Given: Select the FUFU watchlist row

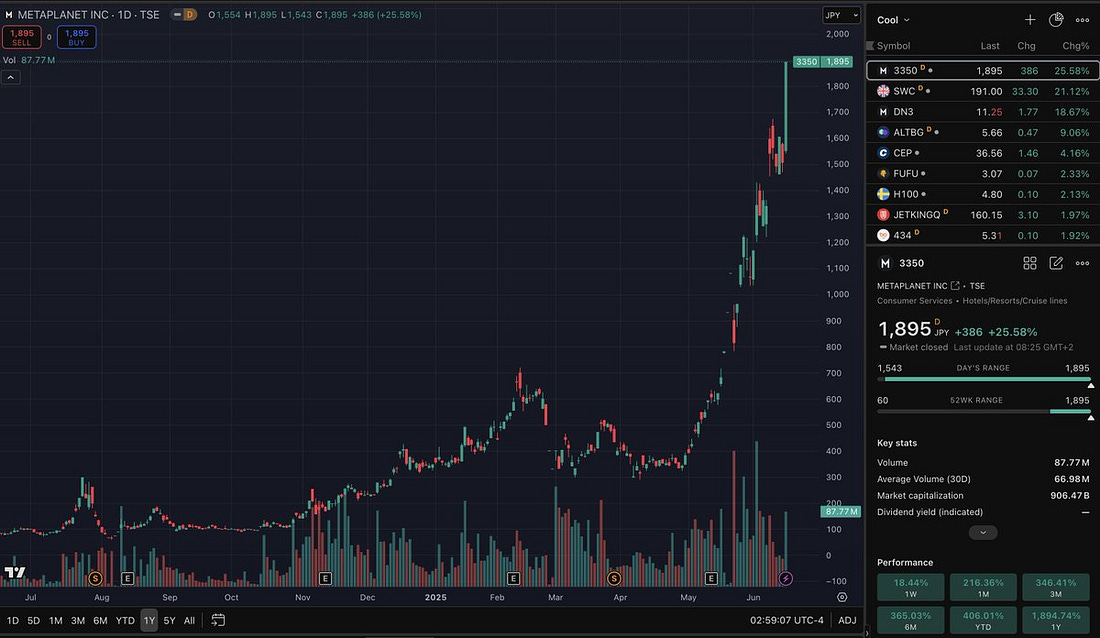Looking at the screenshot, I should pyautogui.click(x=983, y=173).
